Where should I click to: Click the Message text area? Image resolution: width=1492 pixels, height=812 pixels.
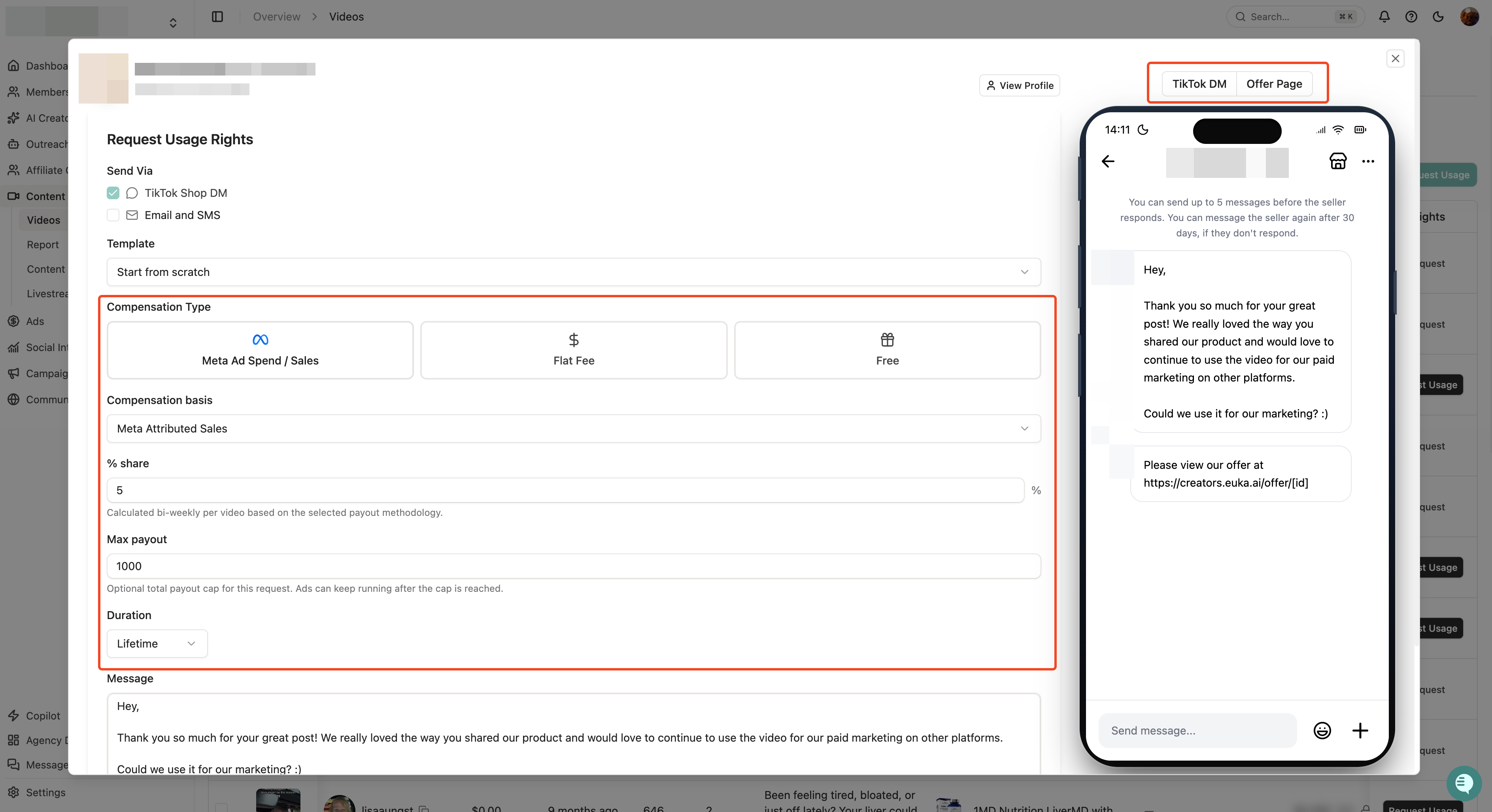pyautogui.click(x=573, y=734)
